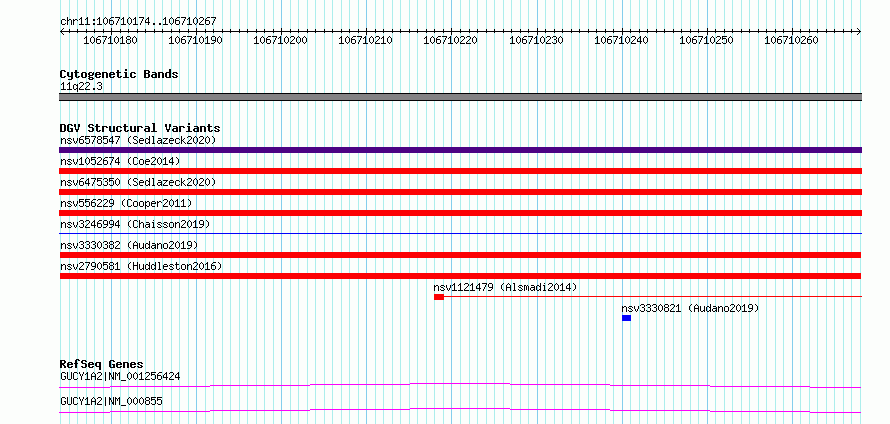890x424 pixels.
Task: Click the magenta GUCY1A2|NM_000855 gene line
Action: 460,410
